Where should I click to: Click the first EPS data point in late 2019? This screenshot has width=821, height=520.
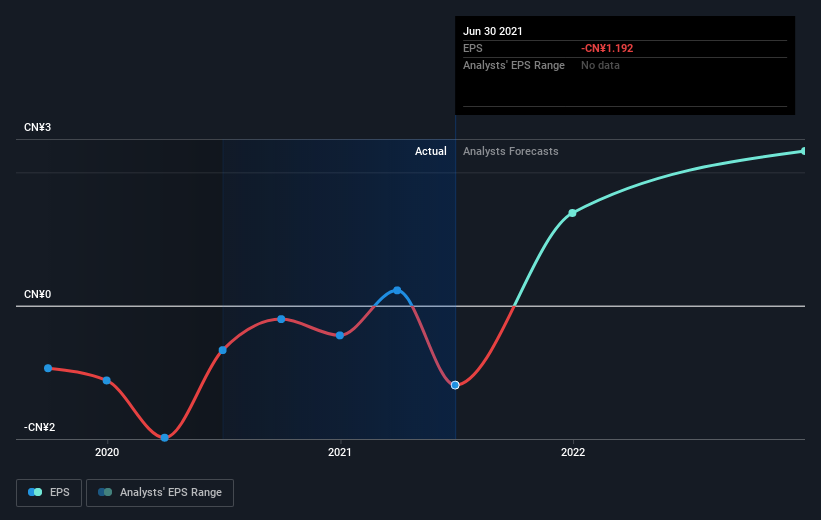48,368
